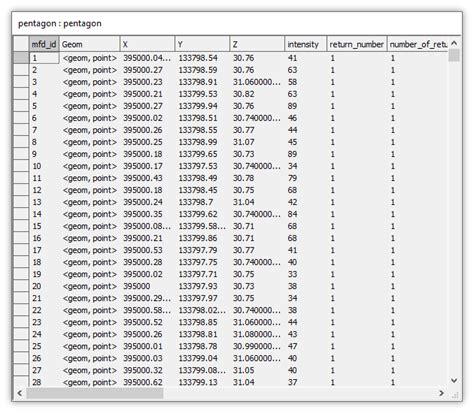Viewport: 474px width, 413px height.
Task: Select the row header for row 20
Action: pos(21,286)
